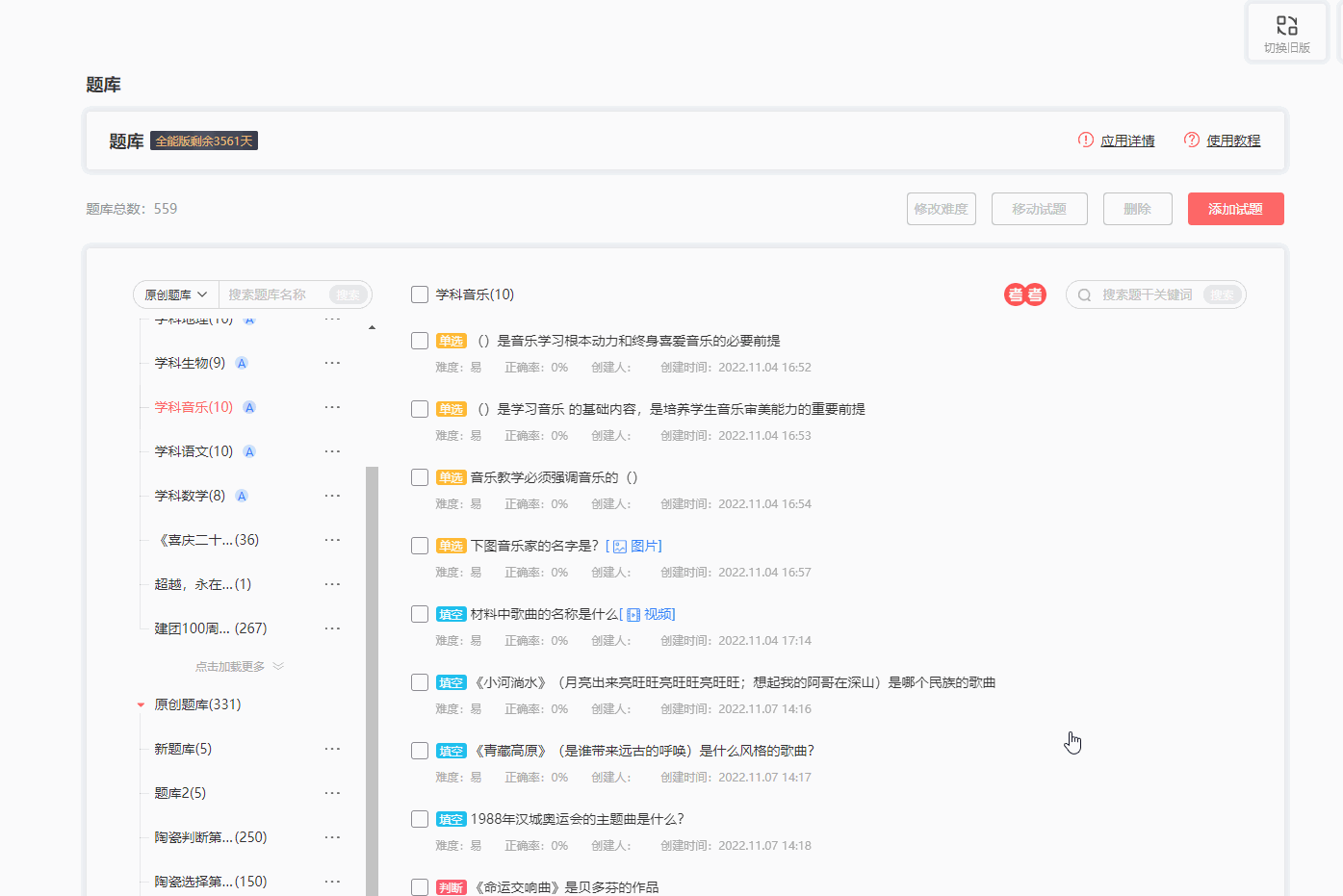Open more options dots for 陶瓷判断第...(250)
The width and height of the screenshot is (1343, 896).
332,837
